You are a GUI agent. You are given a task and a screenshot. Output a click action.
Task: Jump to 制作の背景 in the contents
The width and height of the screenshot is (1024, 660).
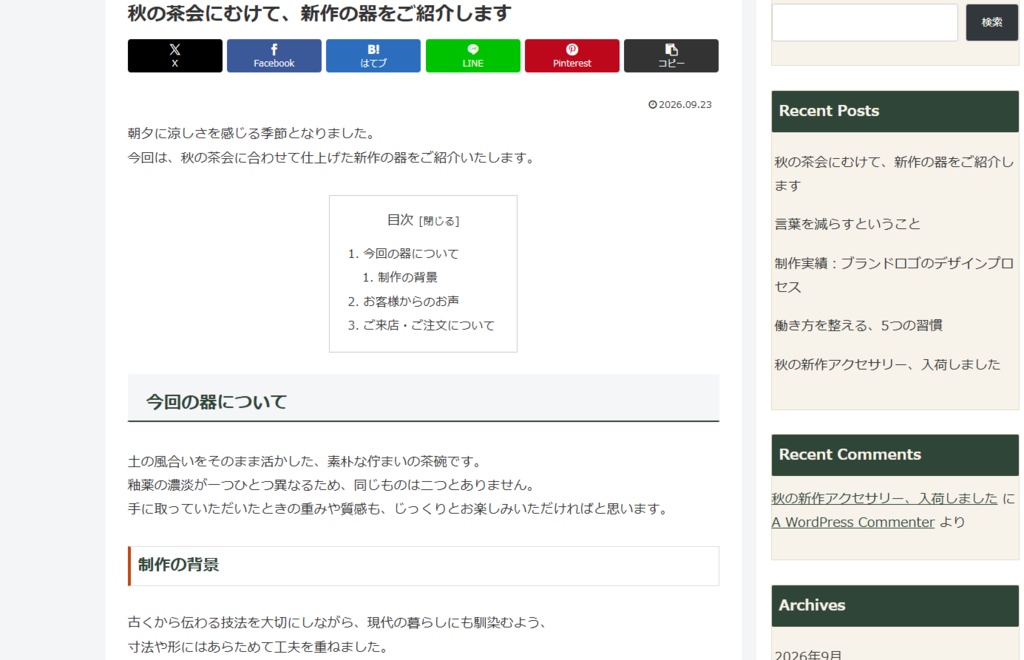click(408, 277)
